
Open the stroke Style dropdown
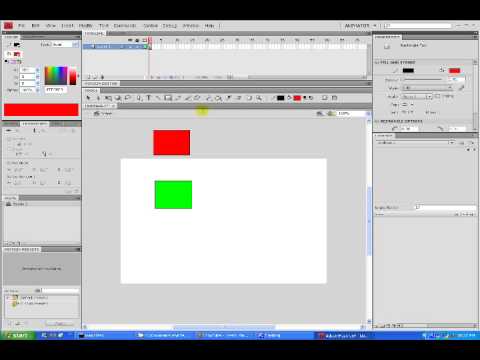(428, 88)
